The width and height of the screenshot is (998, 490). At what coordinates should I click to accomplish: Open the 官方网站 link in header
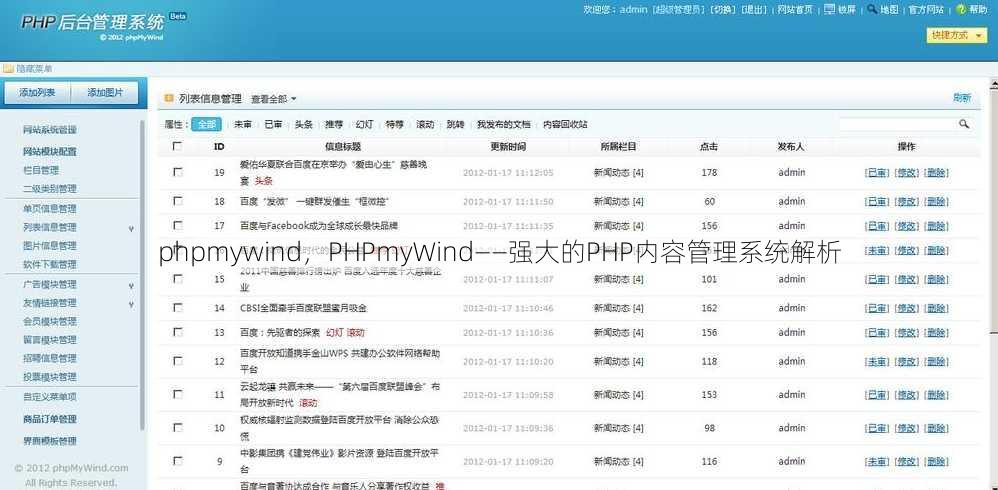click(x=926, y=10)
